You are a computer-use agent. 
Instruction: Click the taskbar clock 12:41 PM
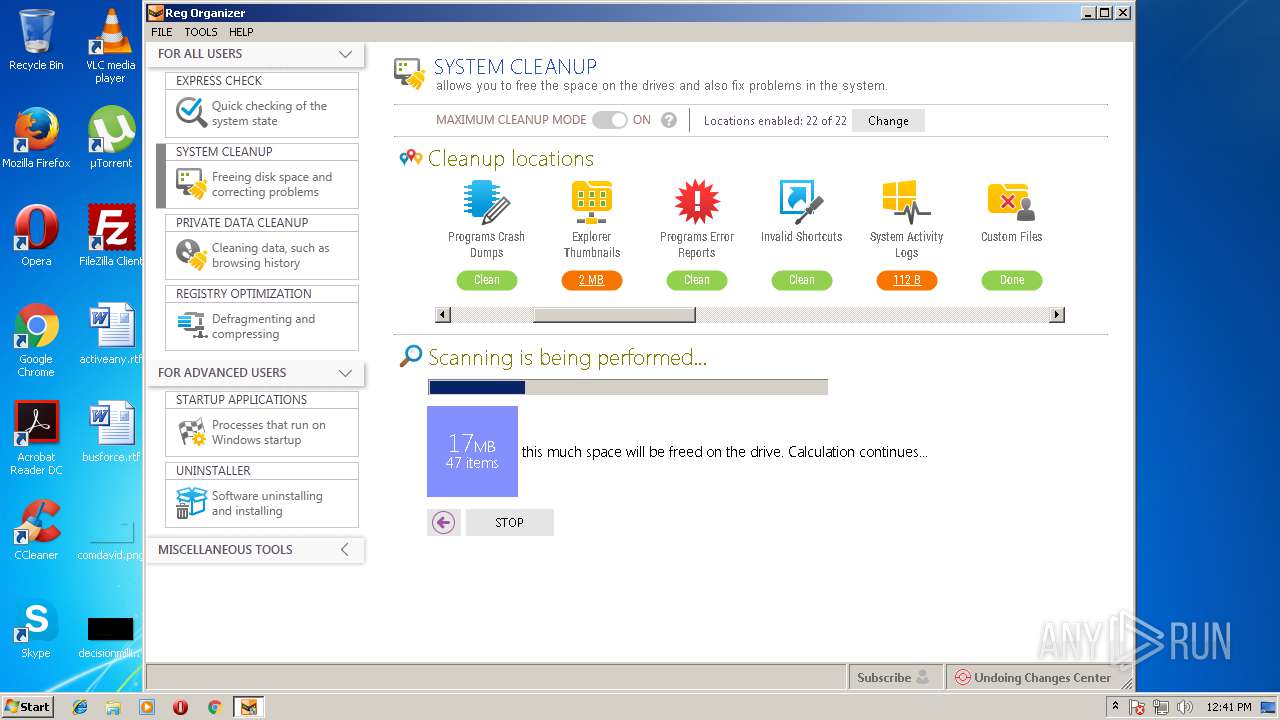[x=1229, y=707]
